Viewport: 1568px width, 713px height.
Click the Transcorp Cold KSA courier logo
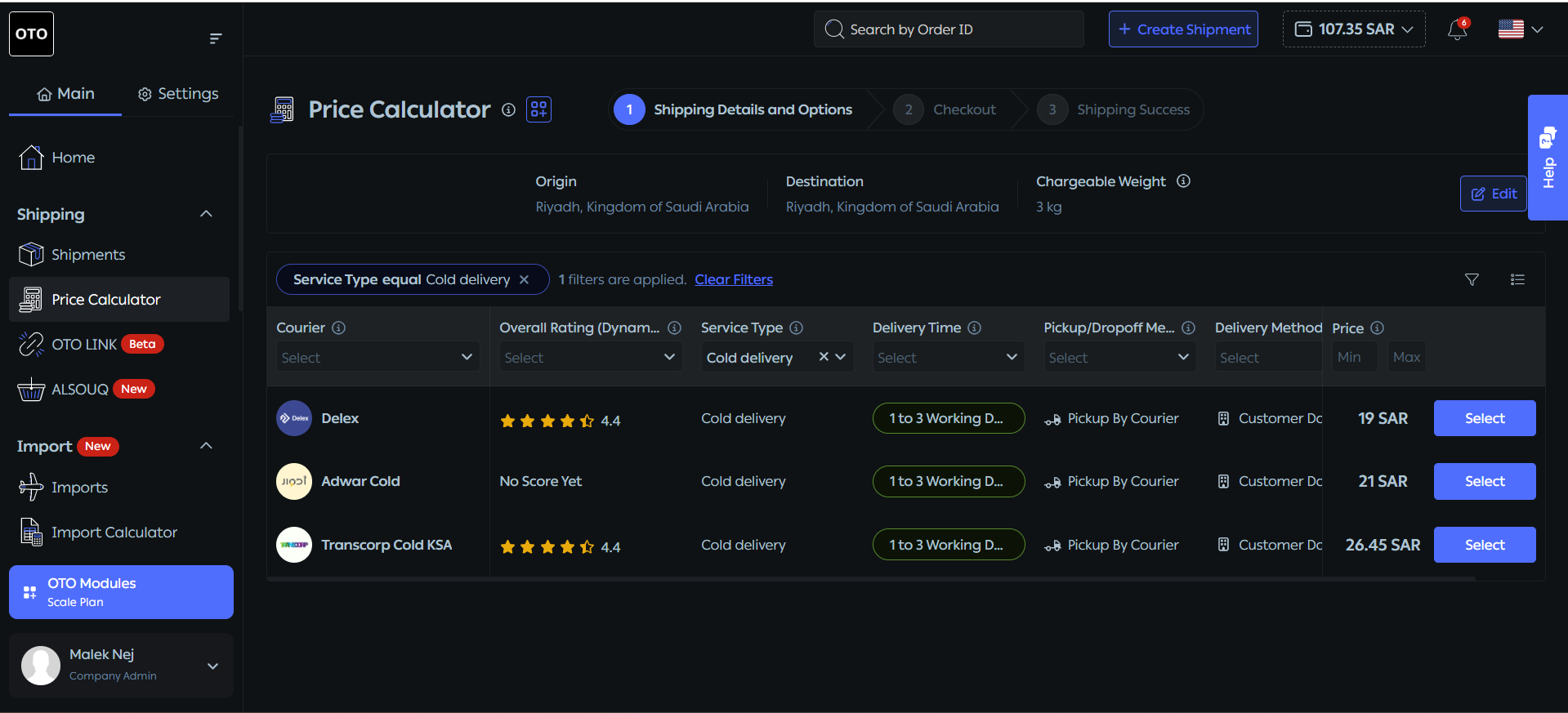[x=294, y=545]
